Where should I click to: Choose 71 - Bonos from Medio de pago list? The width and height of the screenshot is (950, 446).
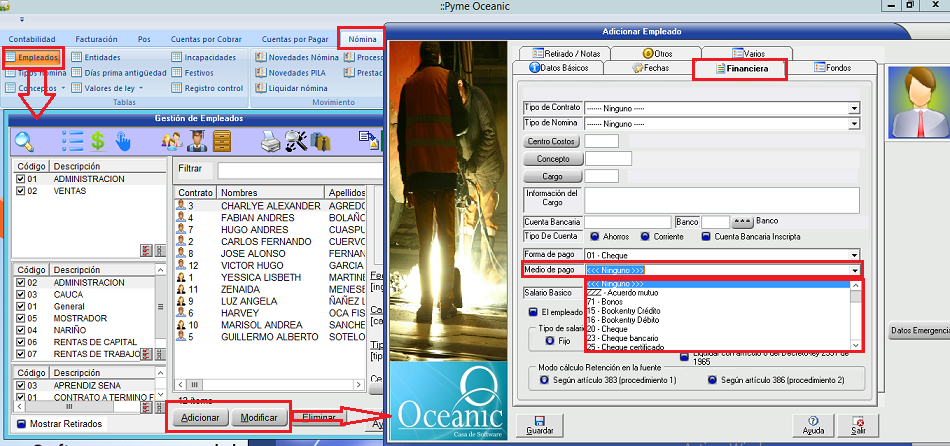[606, 302]
